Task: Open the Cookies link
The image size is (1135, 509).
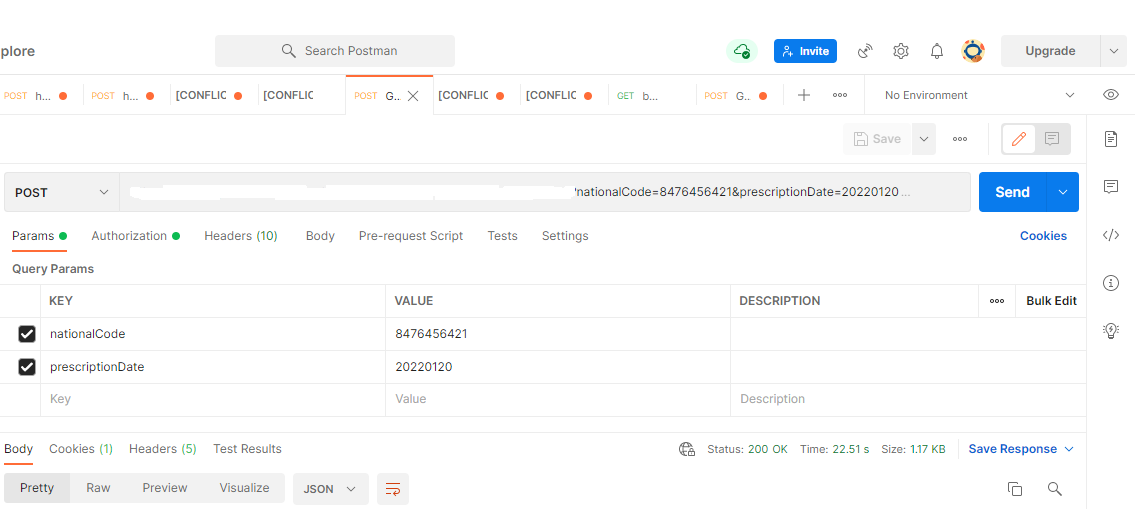Action: 1043,235
